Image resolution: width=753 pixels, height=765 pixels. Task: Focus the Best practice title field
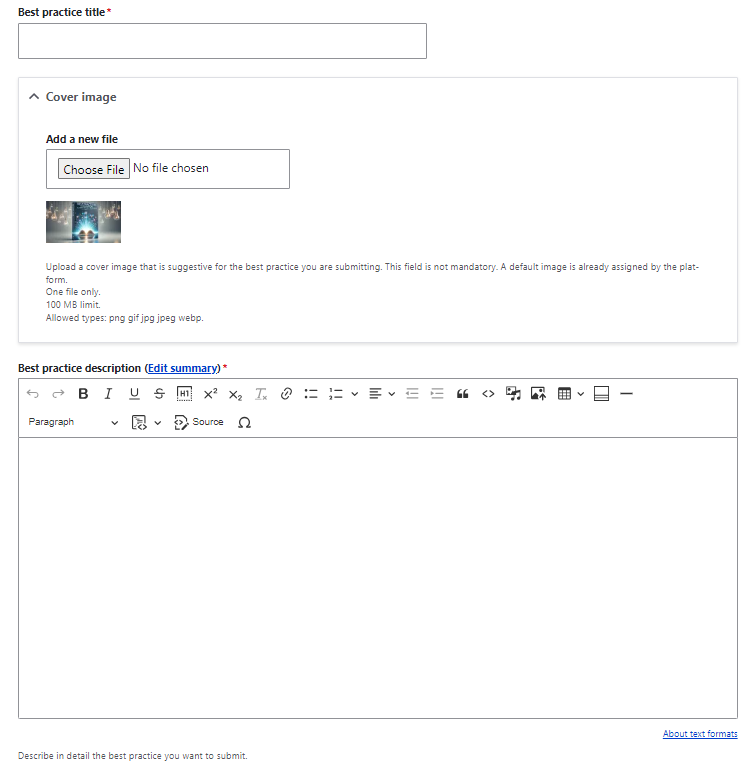222,41
